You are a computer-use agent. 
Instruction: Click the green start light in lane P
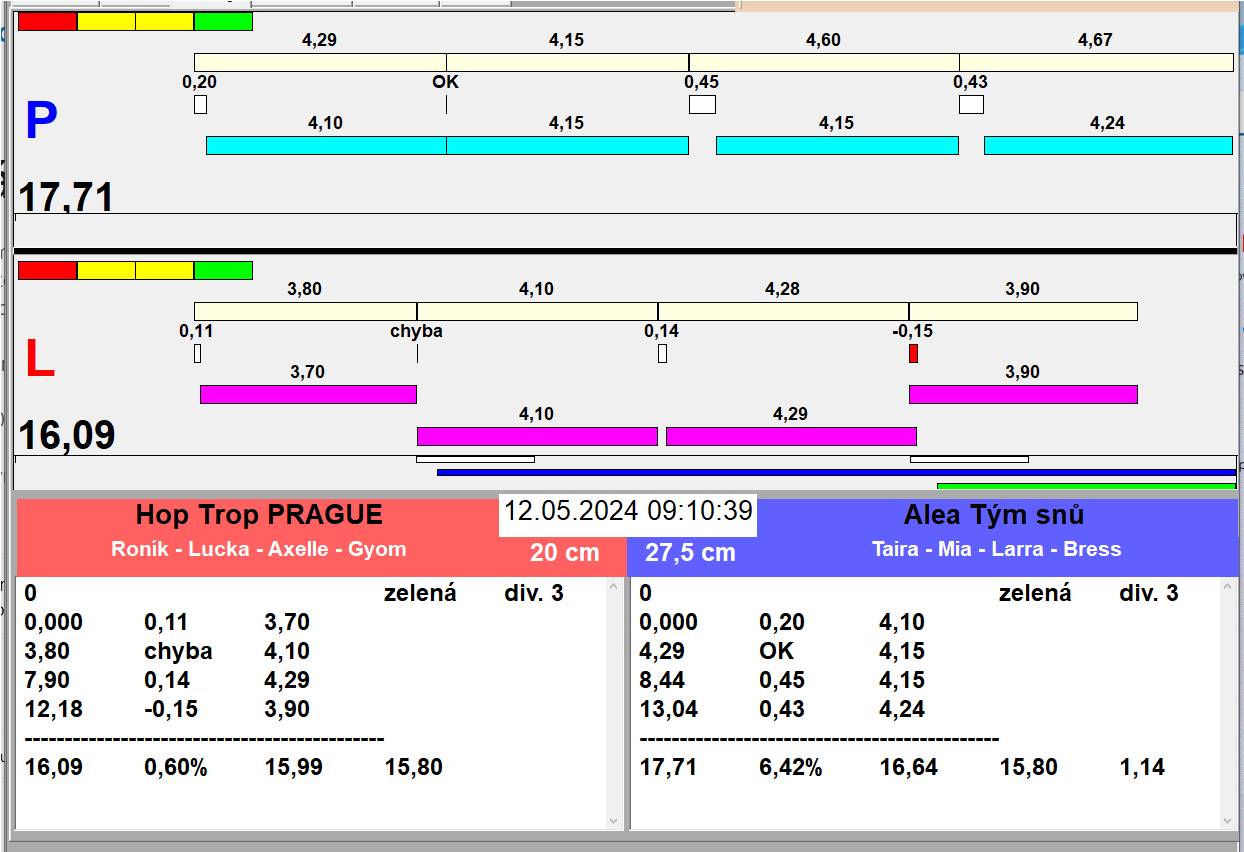pyautogui.click(x=223, y=21)
